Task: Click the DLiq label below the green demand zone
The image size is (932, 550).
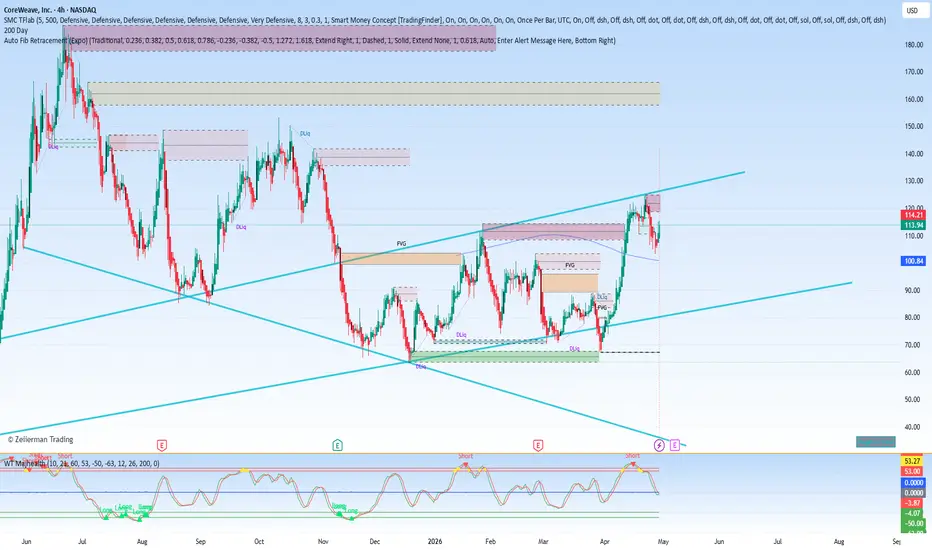Action: [421, 367]
